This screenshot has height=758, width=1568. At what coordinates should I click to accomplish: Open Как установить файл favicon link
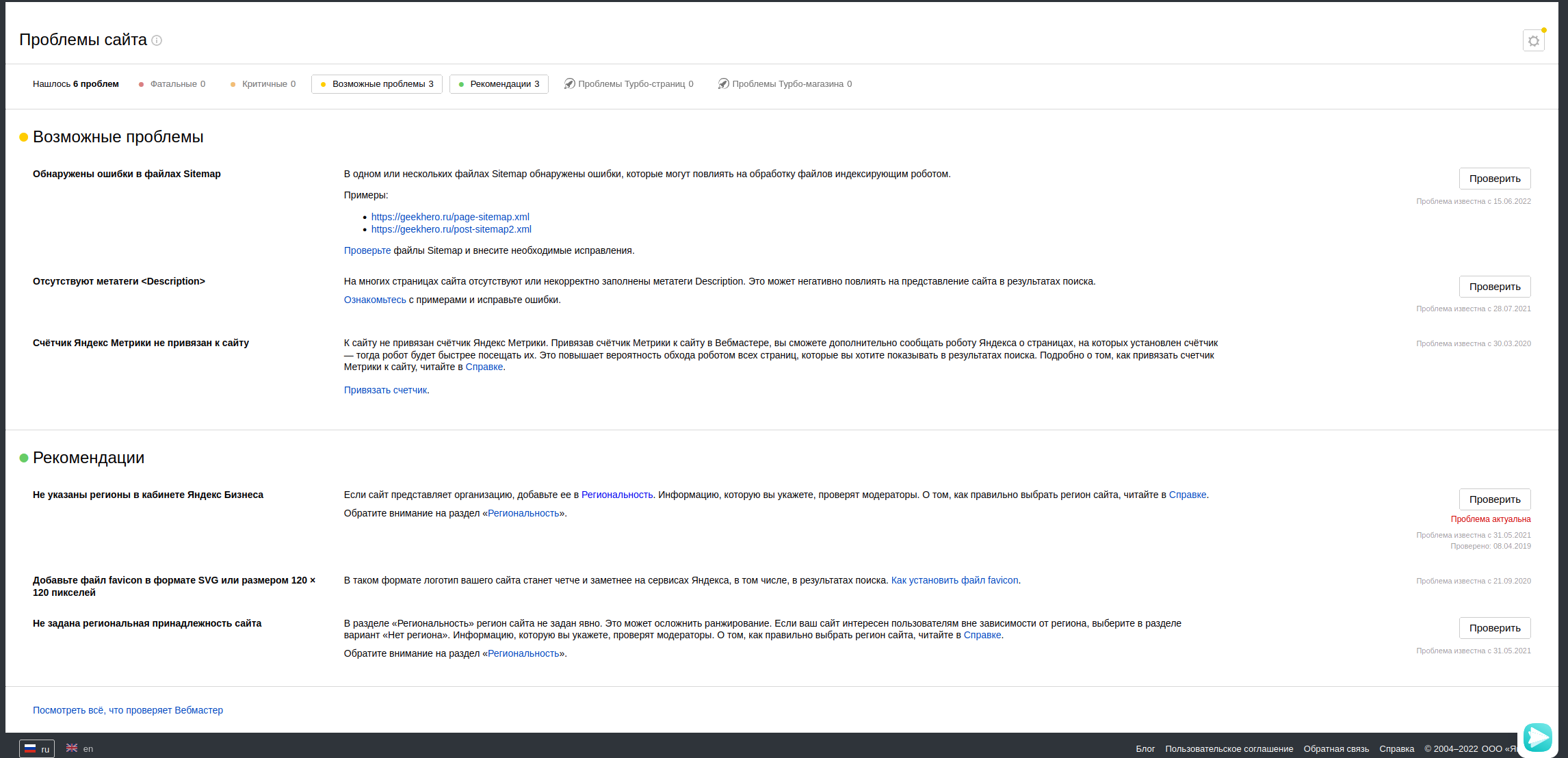(954, 580)
